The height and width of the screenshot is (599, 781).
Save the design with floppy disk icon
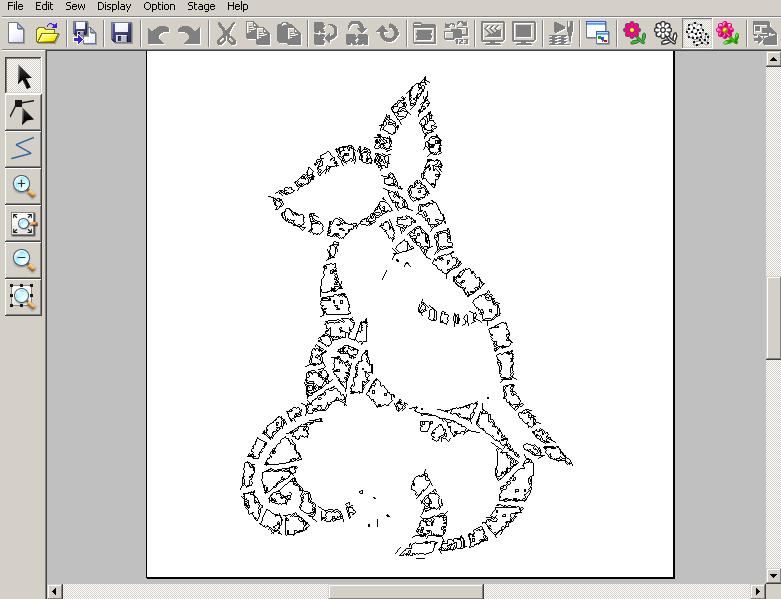click(122, 34)
